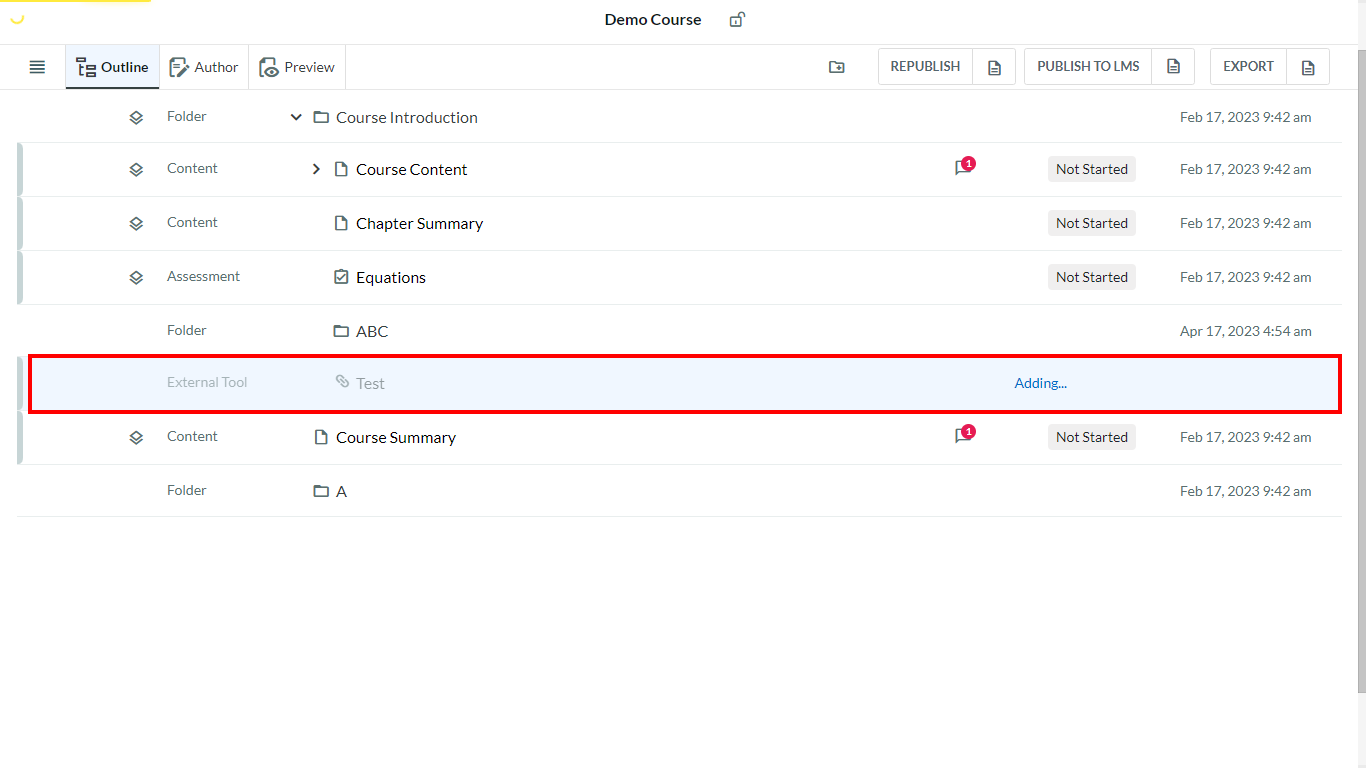Click the EXPORT button
The height and width of the screenshot is (768, 1366).
pyautogui.click(x=1248, y=67)
